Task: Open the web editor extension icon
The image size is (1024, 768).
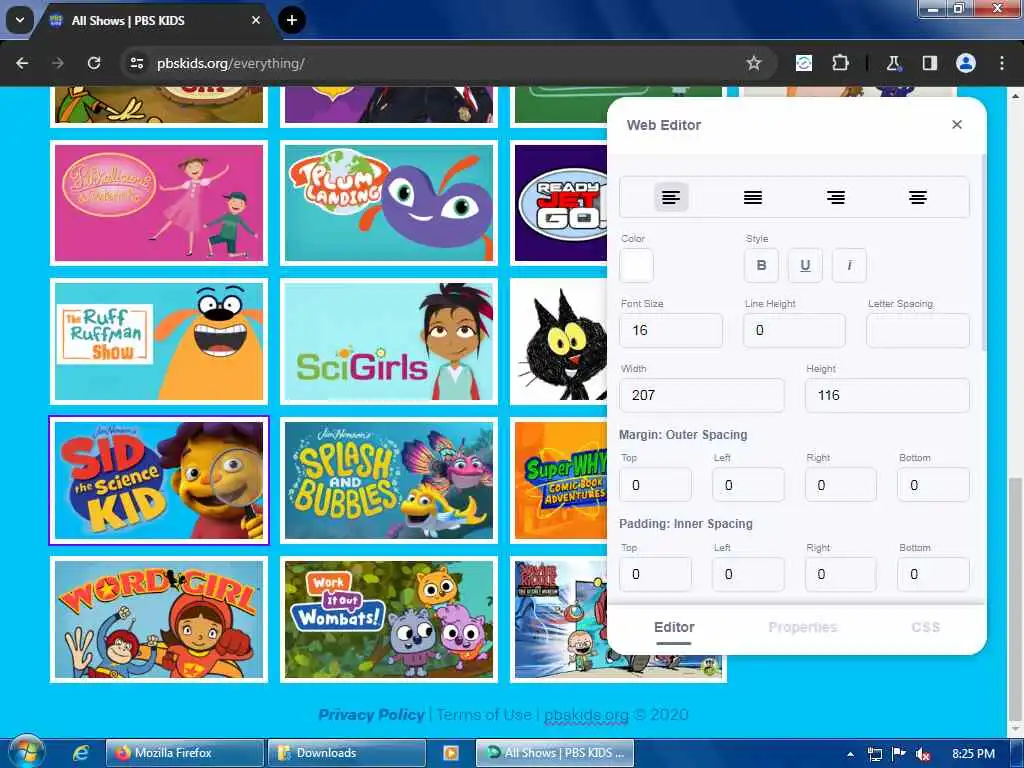Action: pyautogui.click(x=804, y=63)
